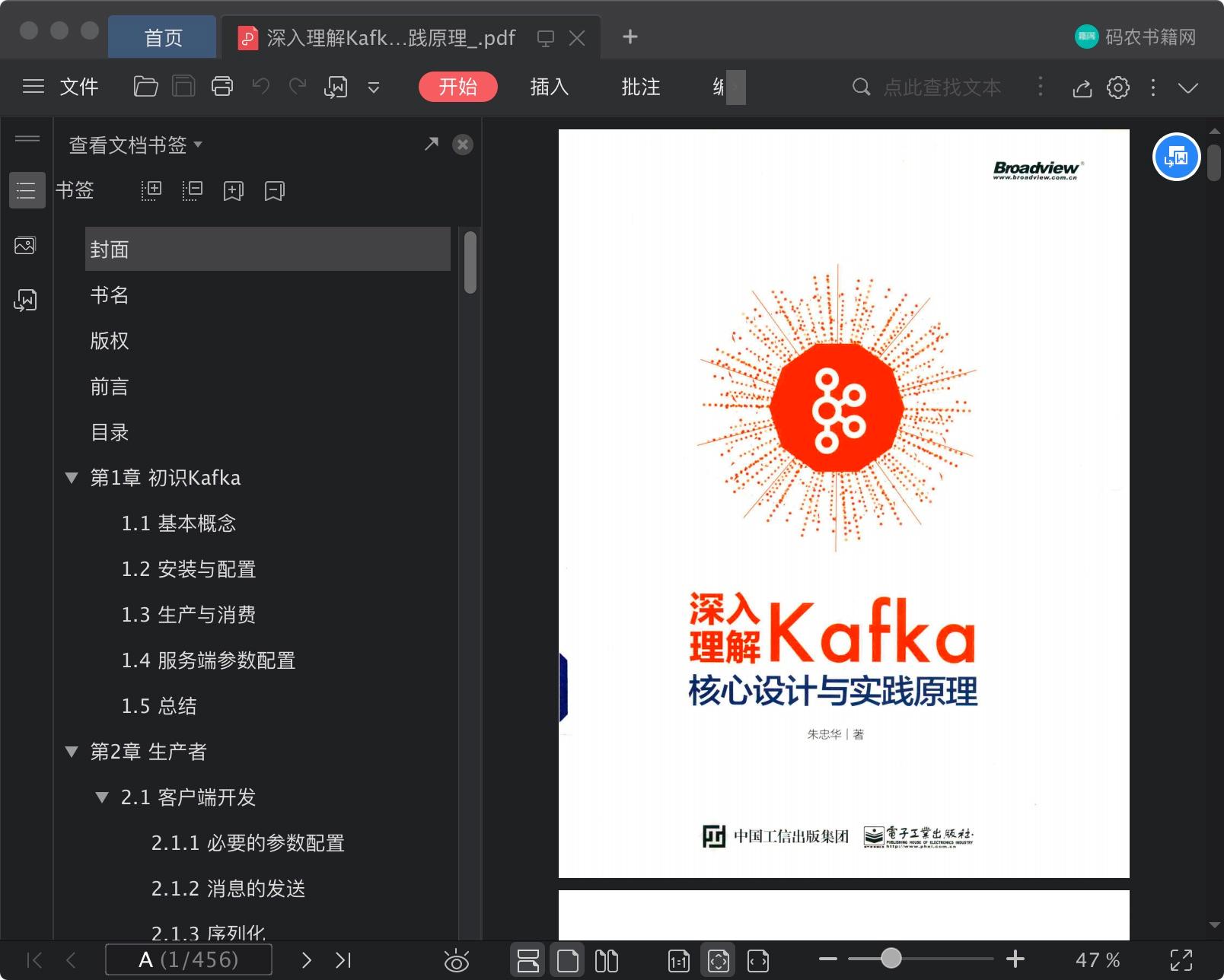Share document with the share icon
Screen dimensions: 1224x980
tap(1082, 87)
